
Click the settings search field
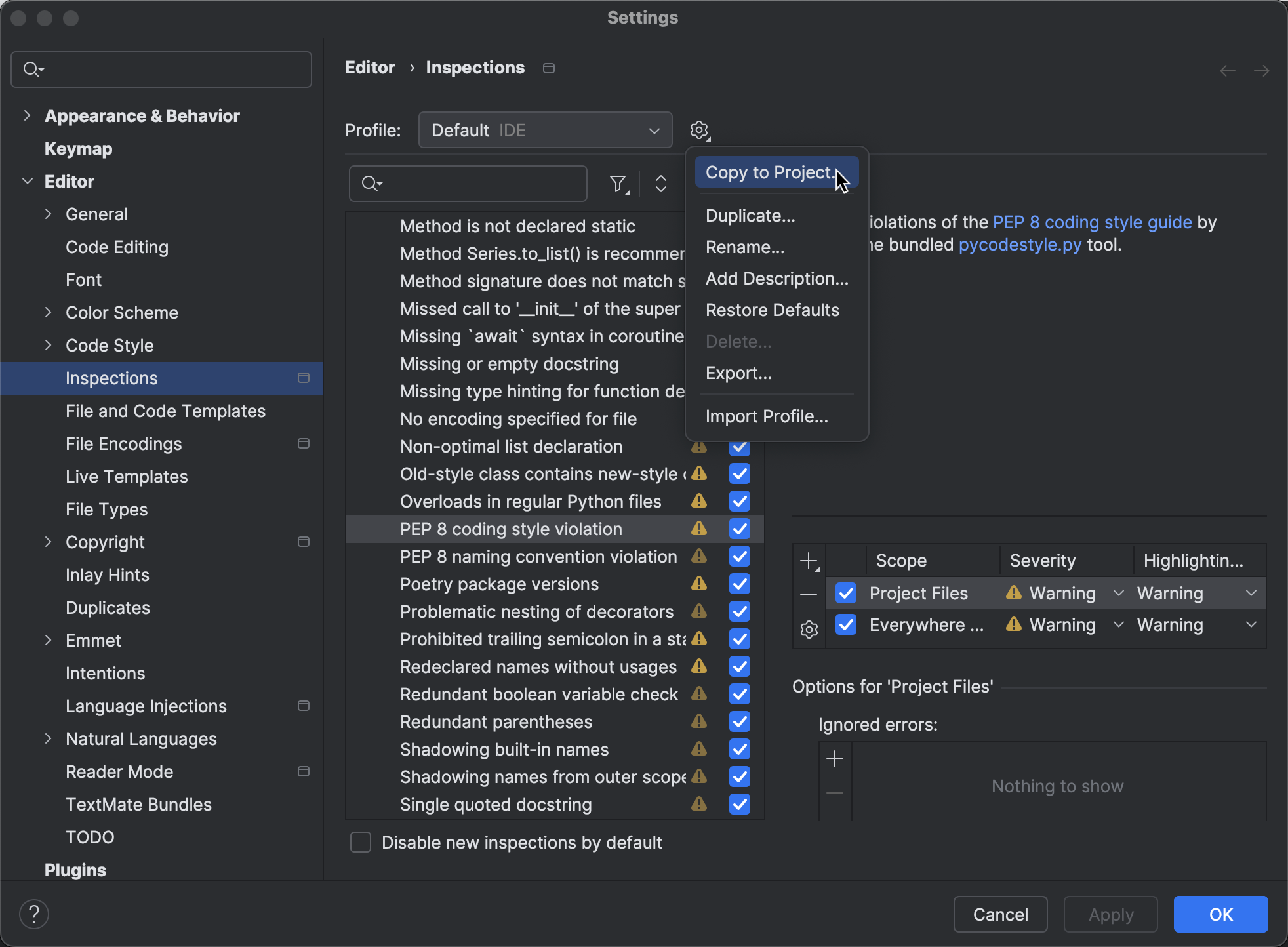tap(161, 69)
